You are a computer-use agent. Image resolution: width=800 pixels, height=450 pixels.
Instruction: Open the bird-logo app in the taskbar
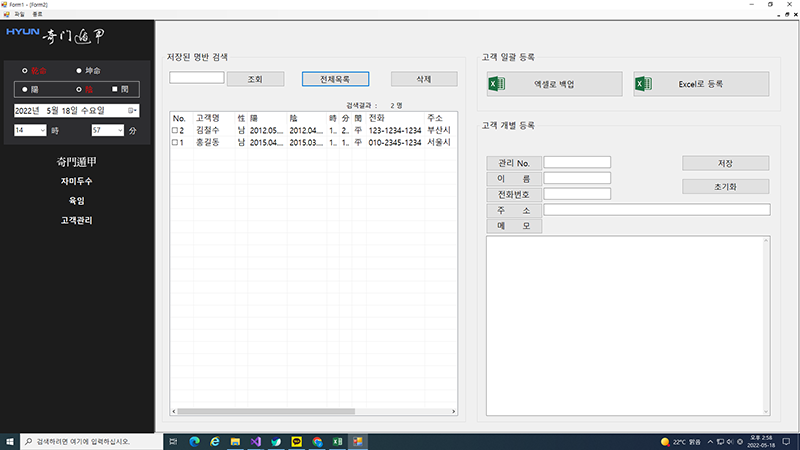click(x=276, y=441)
